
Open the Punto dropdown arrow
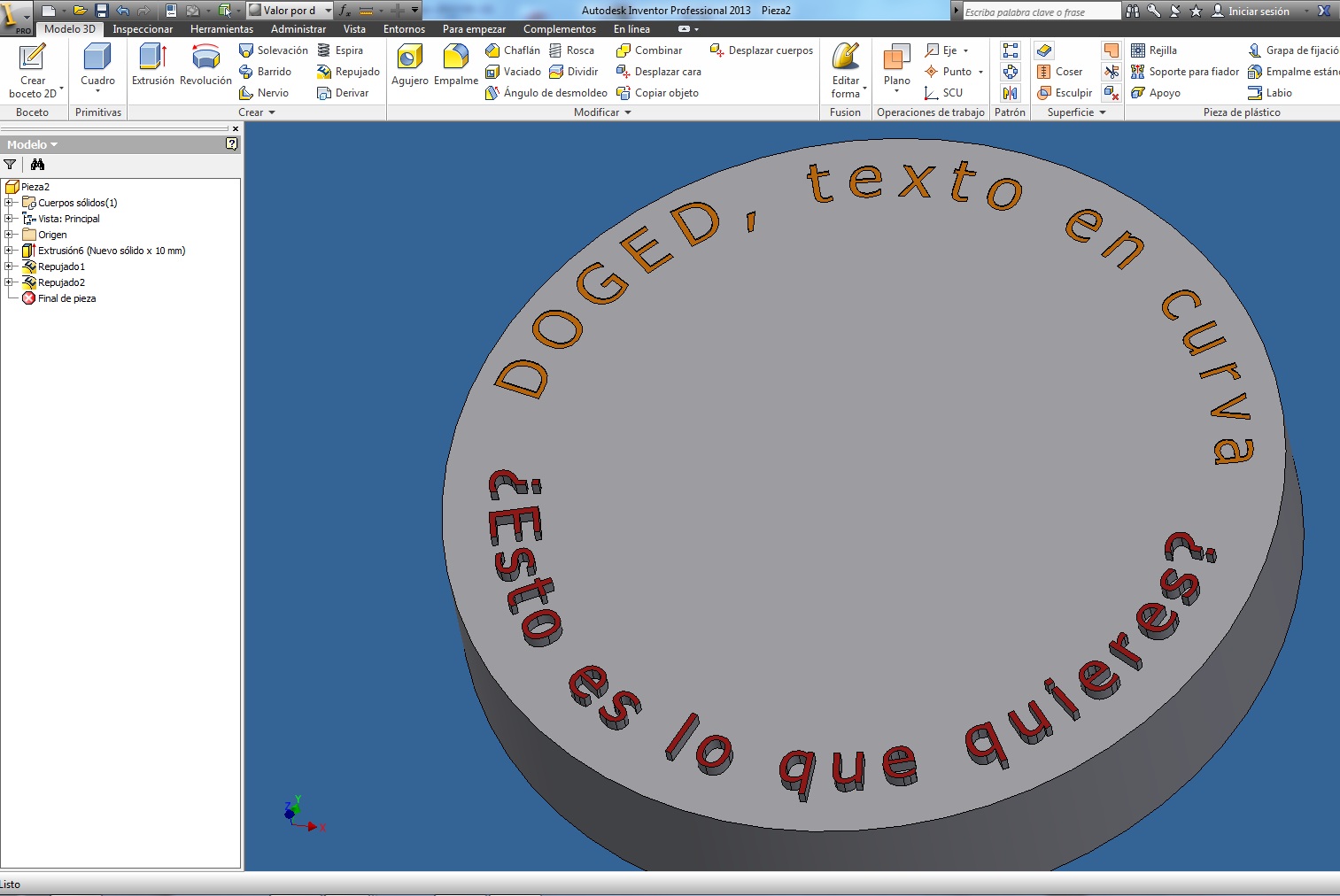[980, 72]
